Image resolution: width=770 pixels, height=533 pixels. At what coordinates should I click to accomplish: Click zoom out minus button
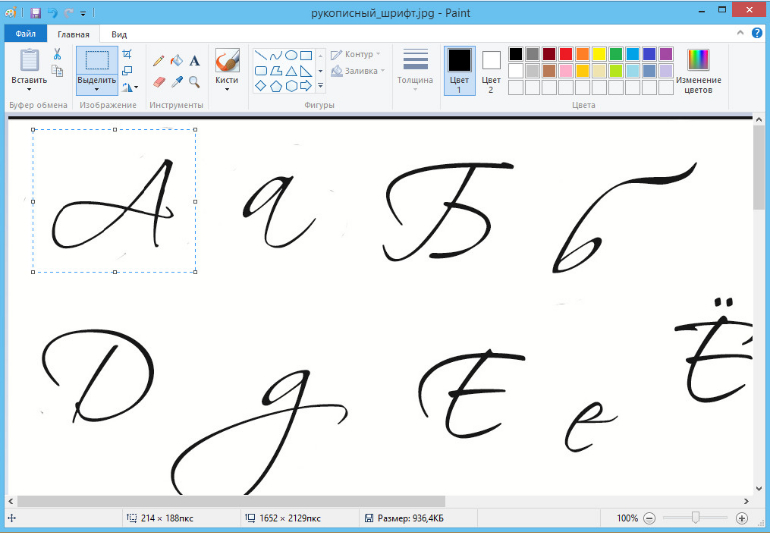tap(649, 518)
